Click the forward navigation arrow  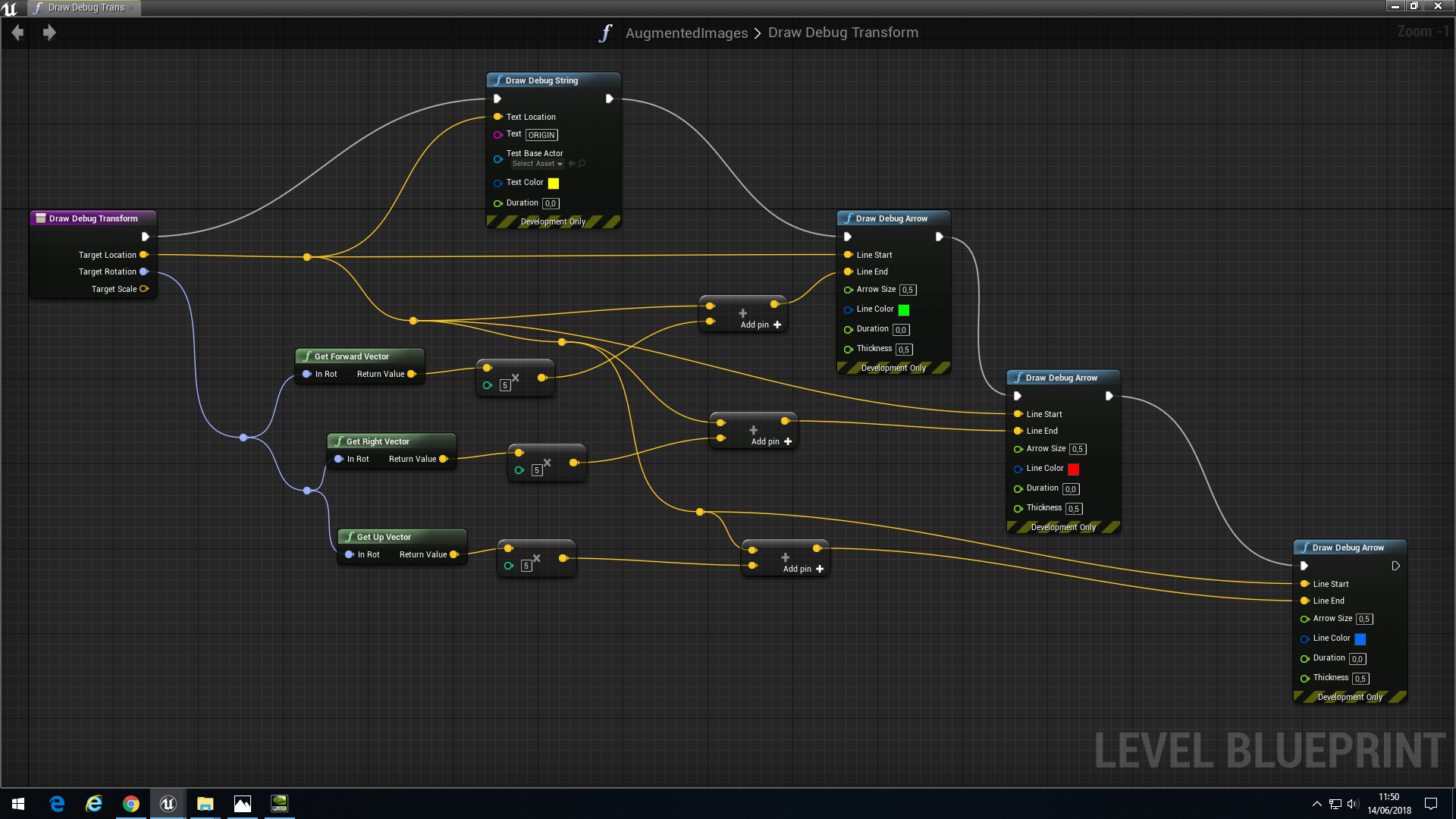click(49, 33)
